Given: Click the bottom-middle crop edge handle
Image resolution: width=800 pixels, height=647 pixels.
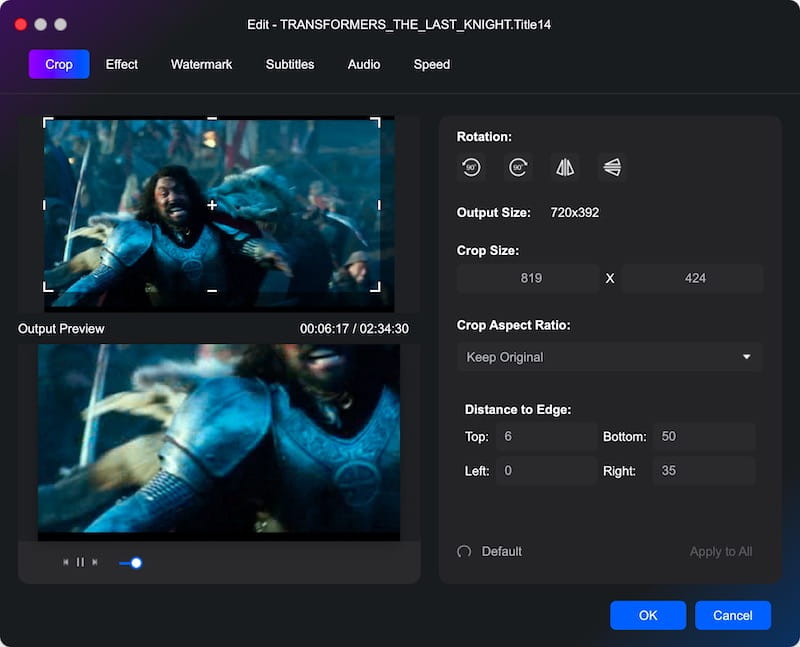Looking at the screenshot, I should coord(212,291).
